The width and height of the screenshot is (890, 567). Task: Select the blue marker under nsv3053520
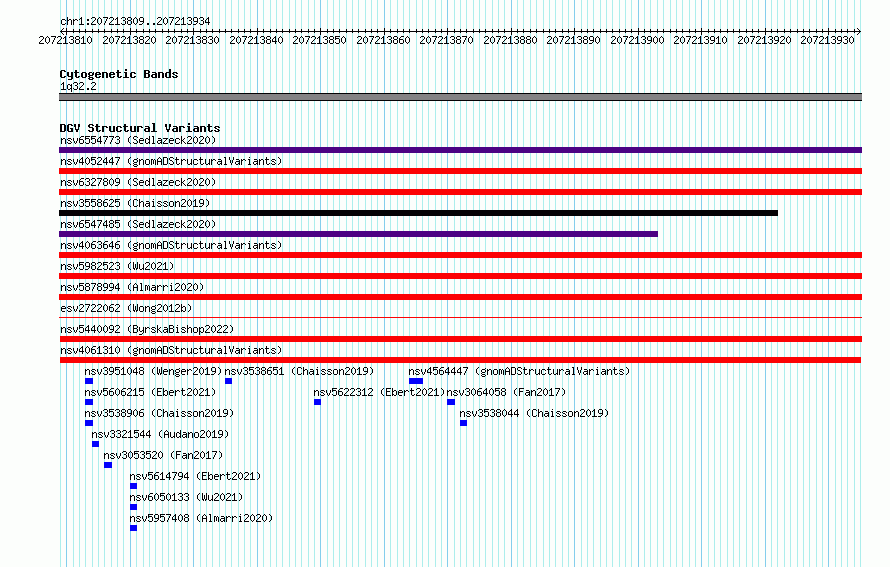click(108, 465)
